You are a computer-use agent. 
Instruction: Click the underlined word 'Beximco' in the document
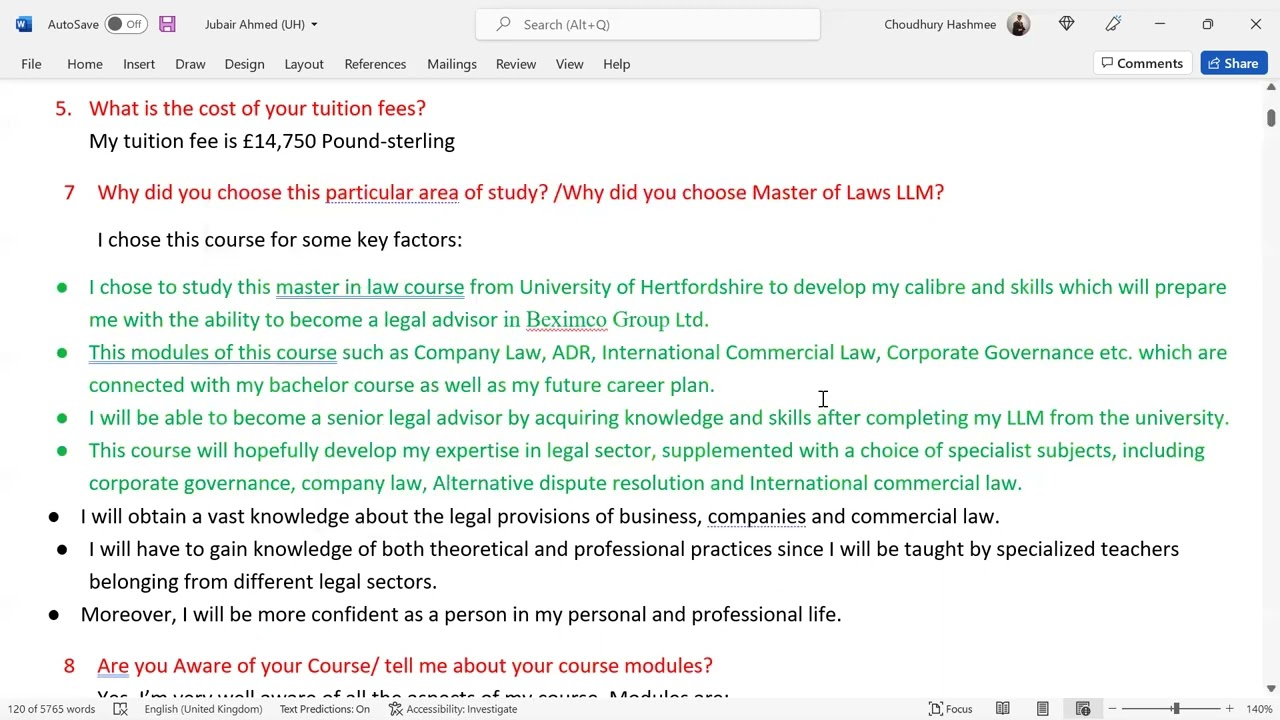(566, 320)
